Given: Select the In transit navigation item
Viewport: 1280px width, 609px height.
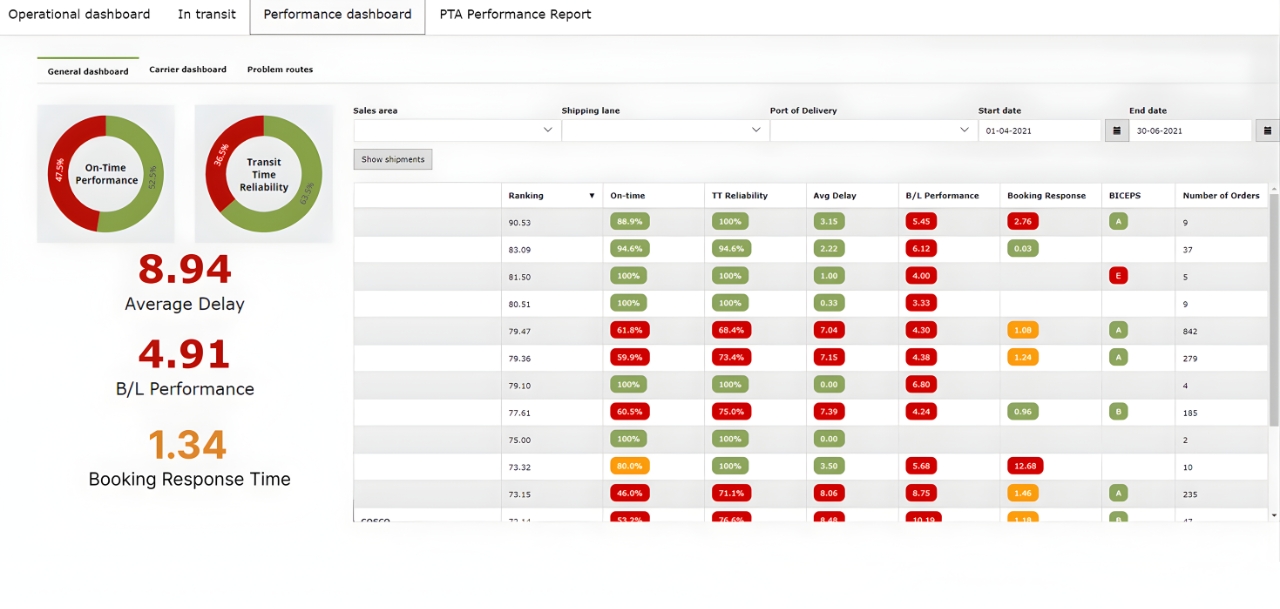Looking at the screenshot, I should tap(206, 14).
